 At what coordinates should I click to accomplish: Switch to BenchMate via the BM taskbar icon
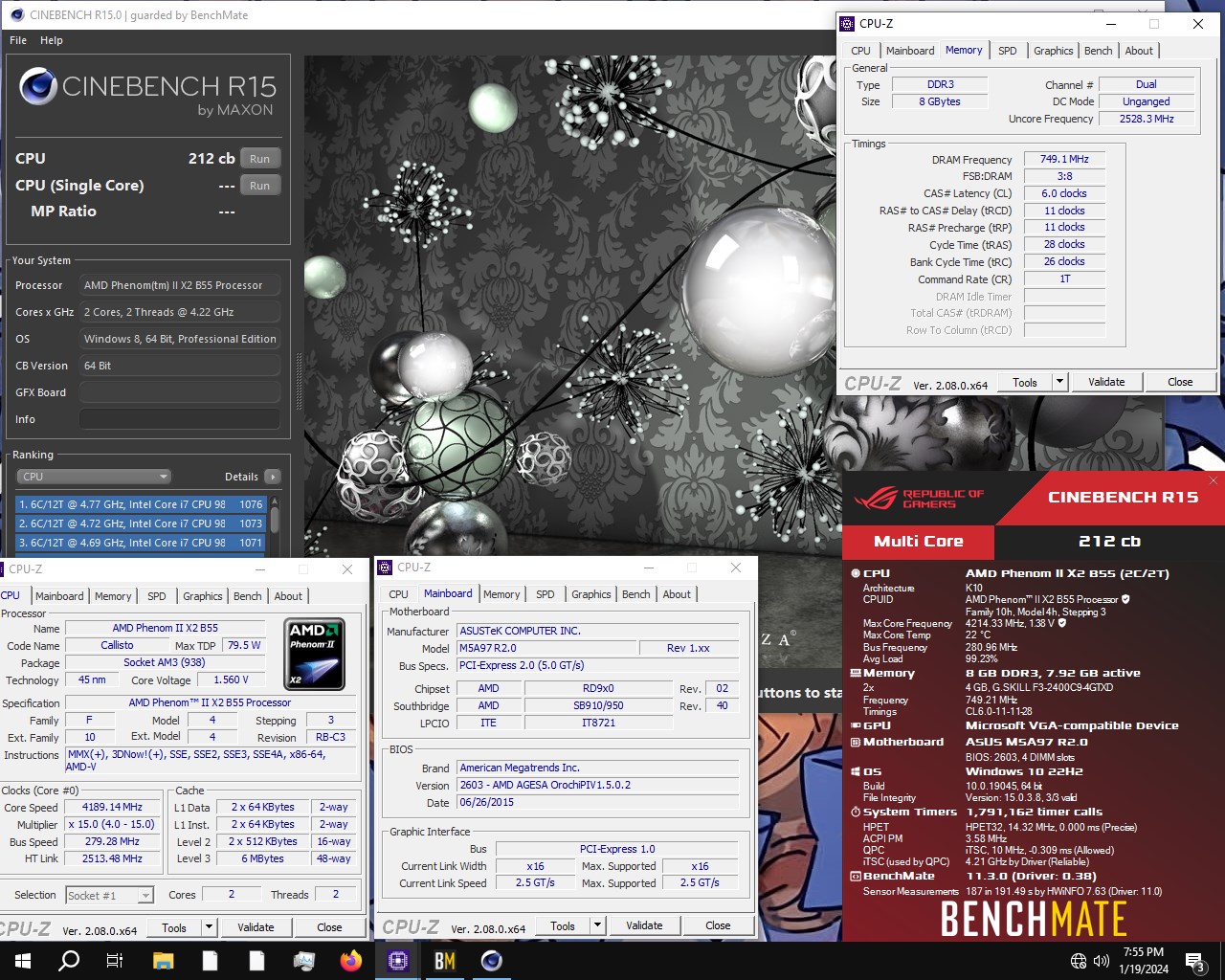tap(445, 961)
